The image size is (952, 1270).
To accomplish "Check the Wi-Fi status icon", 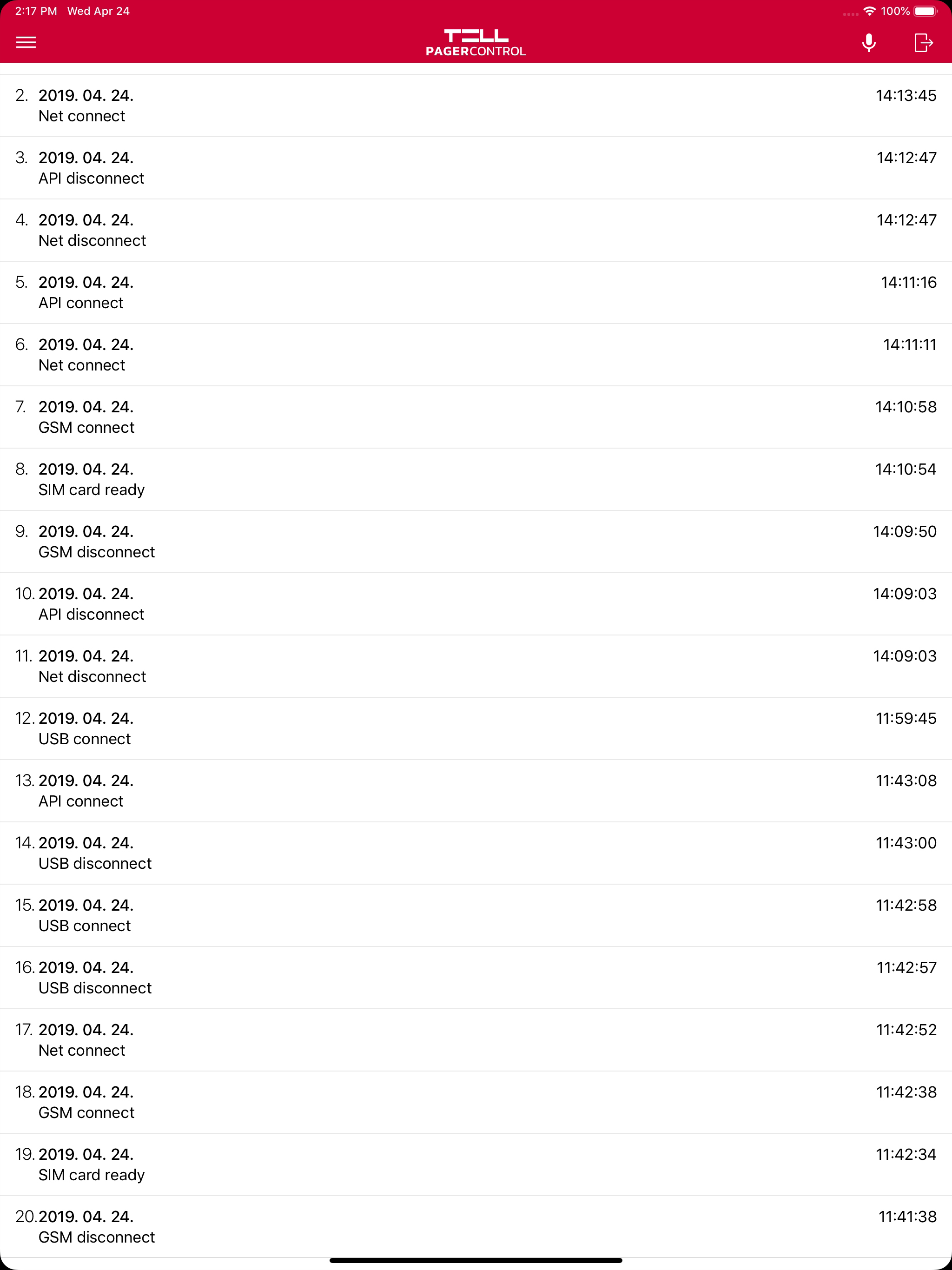I will pos(869,12).
